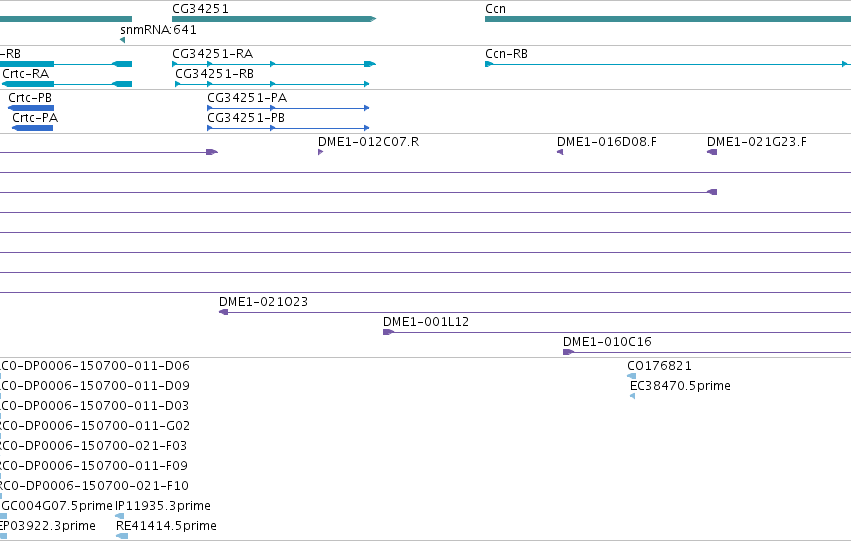
Task: Click the DME1-016D08.F arrow marker
Action: point(560,152)
